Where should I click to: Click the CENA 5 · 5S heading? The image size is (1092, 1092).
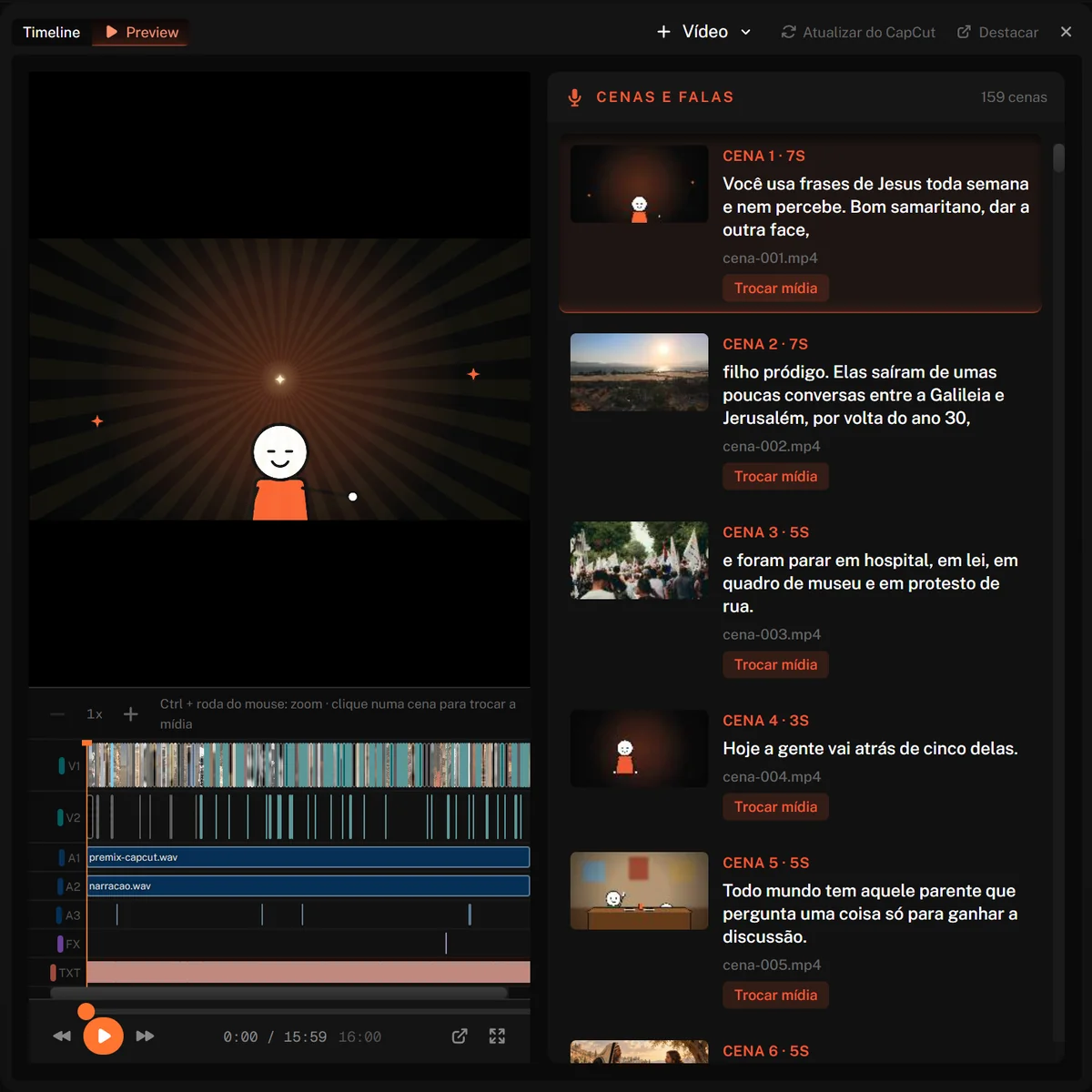(x=765, y=864)
